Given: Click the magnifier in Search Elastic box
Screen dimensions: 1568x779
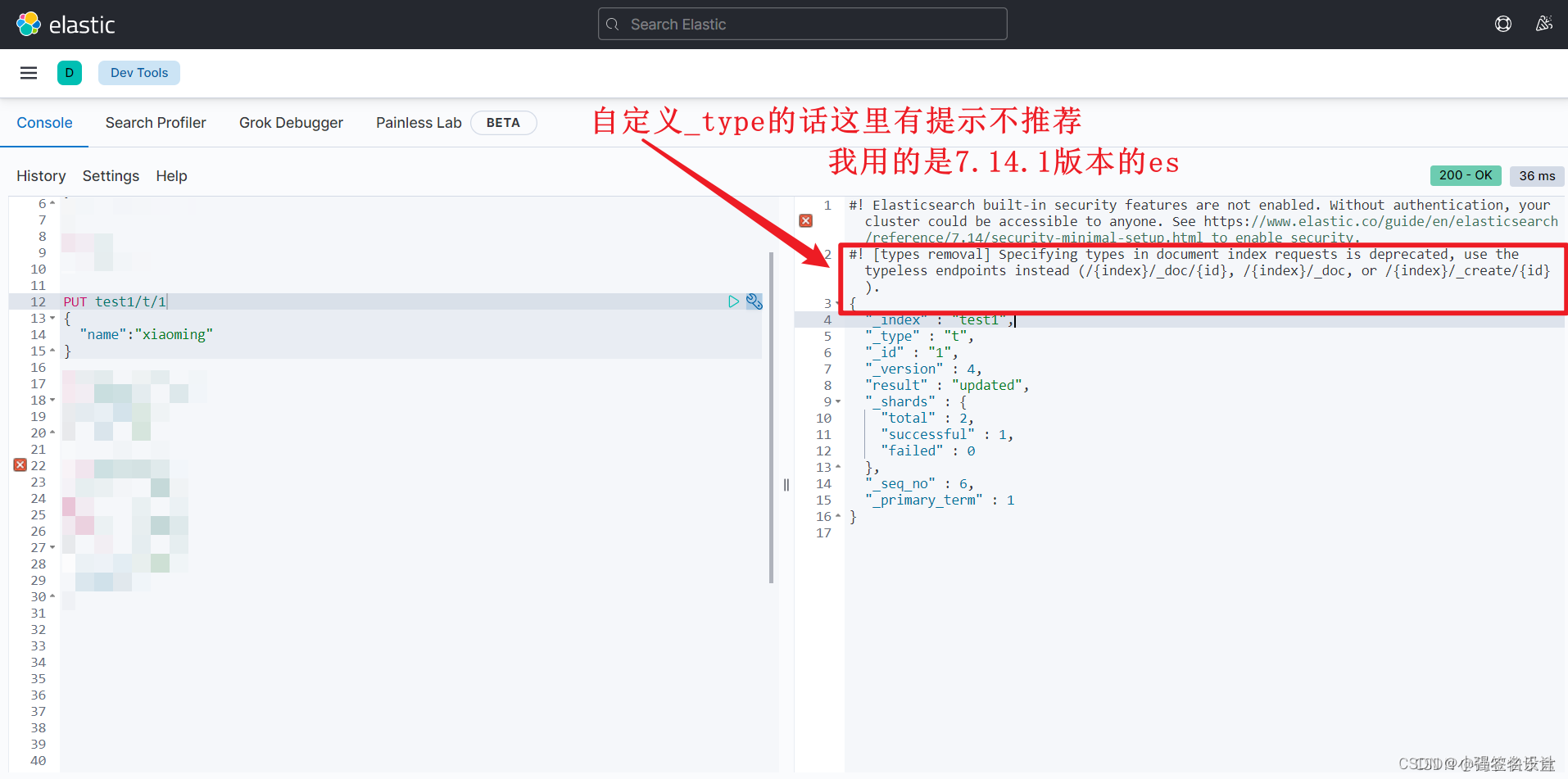Looking at the screenshot, I should click(613, 25).
